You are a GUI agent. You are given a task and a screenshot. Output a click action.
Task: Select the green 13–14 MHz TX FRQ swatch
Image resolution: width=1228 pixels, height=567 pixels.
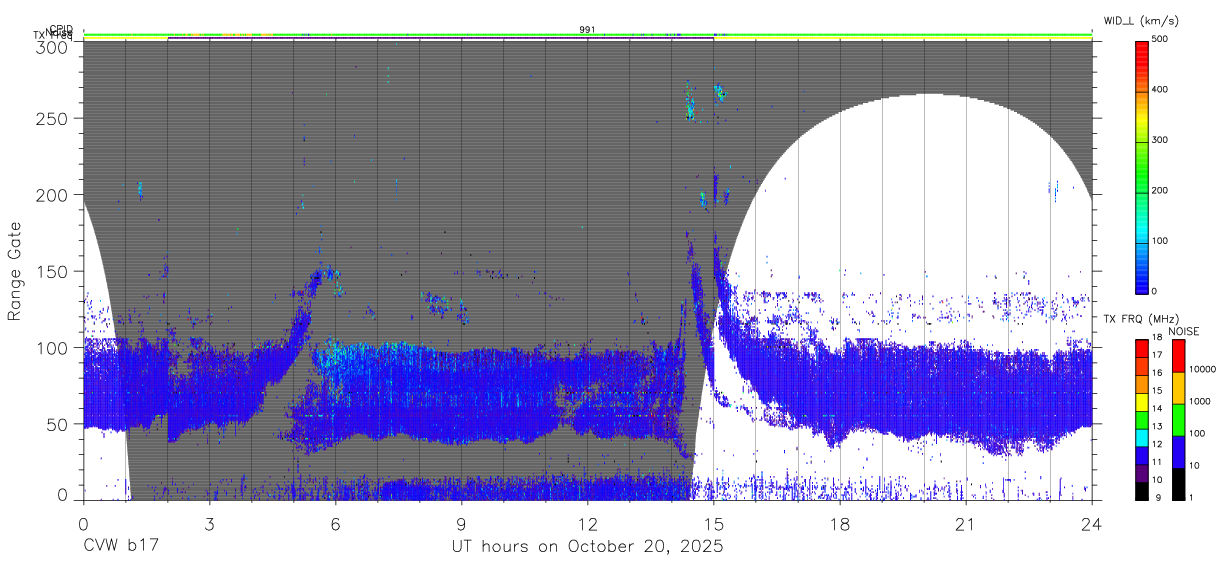point(1142,419)
